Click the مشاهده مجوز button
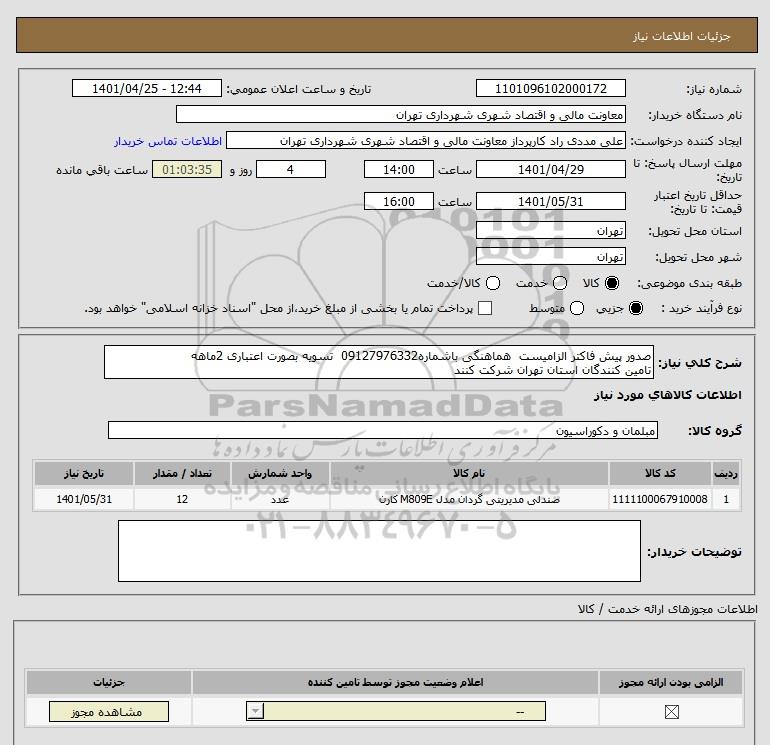 [x=109, y=712]
